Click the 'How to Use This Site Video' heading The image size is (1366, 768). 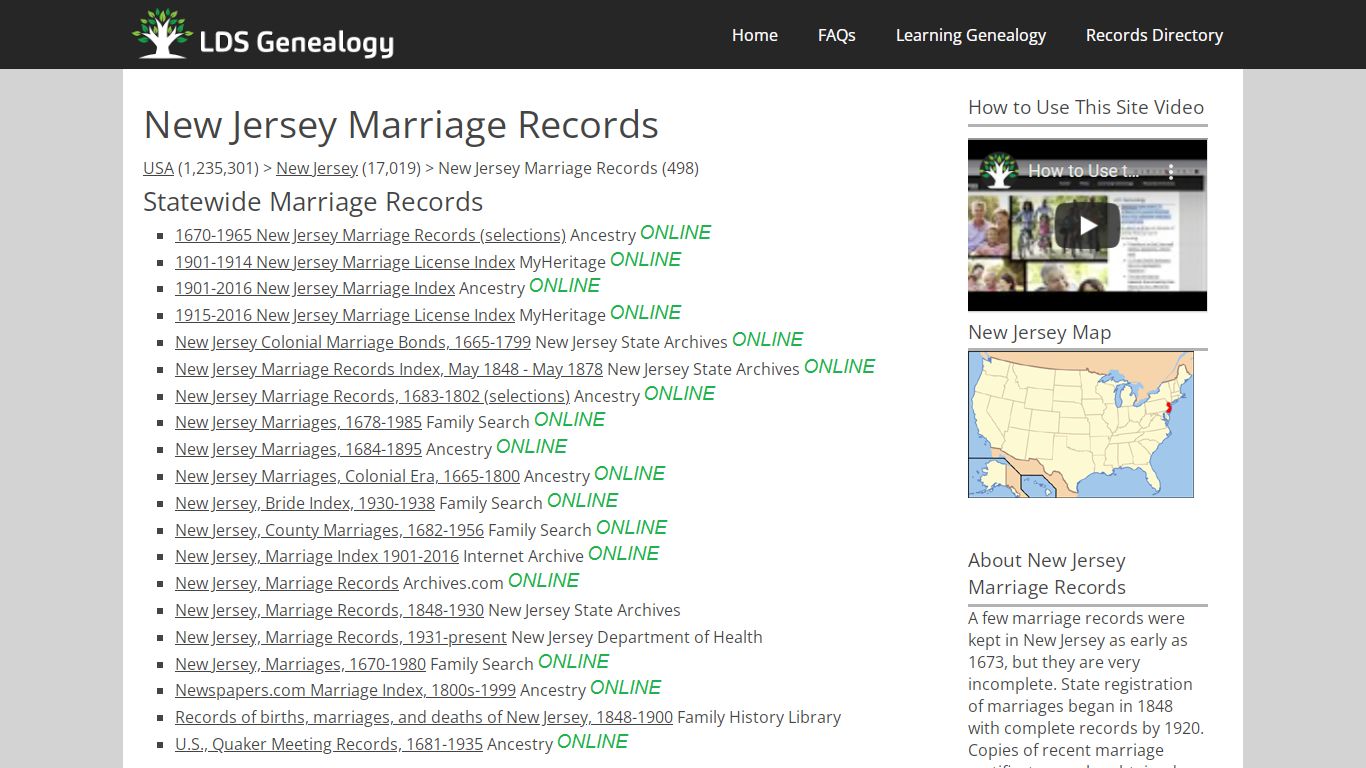[x=1086, y=107]
